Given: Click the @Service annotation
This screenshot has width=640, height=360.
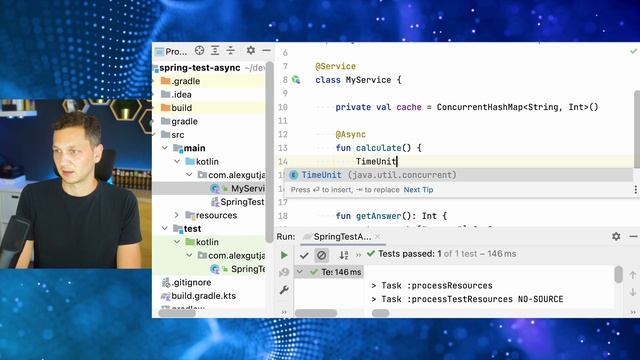Looking at the screenshot, I should (335, 66).
